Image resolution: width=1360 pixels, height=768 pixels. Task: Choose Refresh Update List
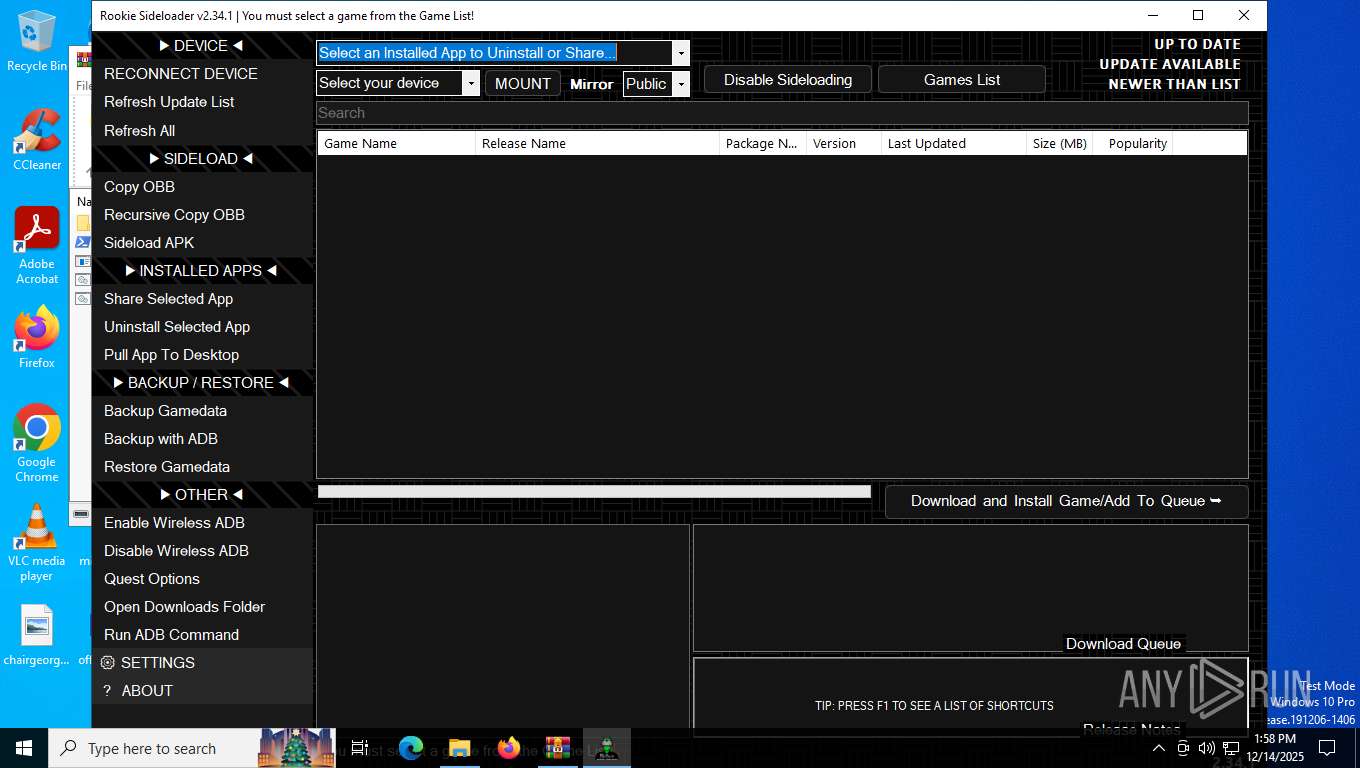[x=203, y=102]
